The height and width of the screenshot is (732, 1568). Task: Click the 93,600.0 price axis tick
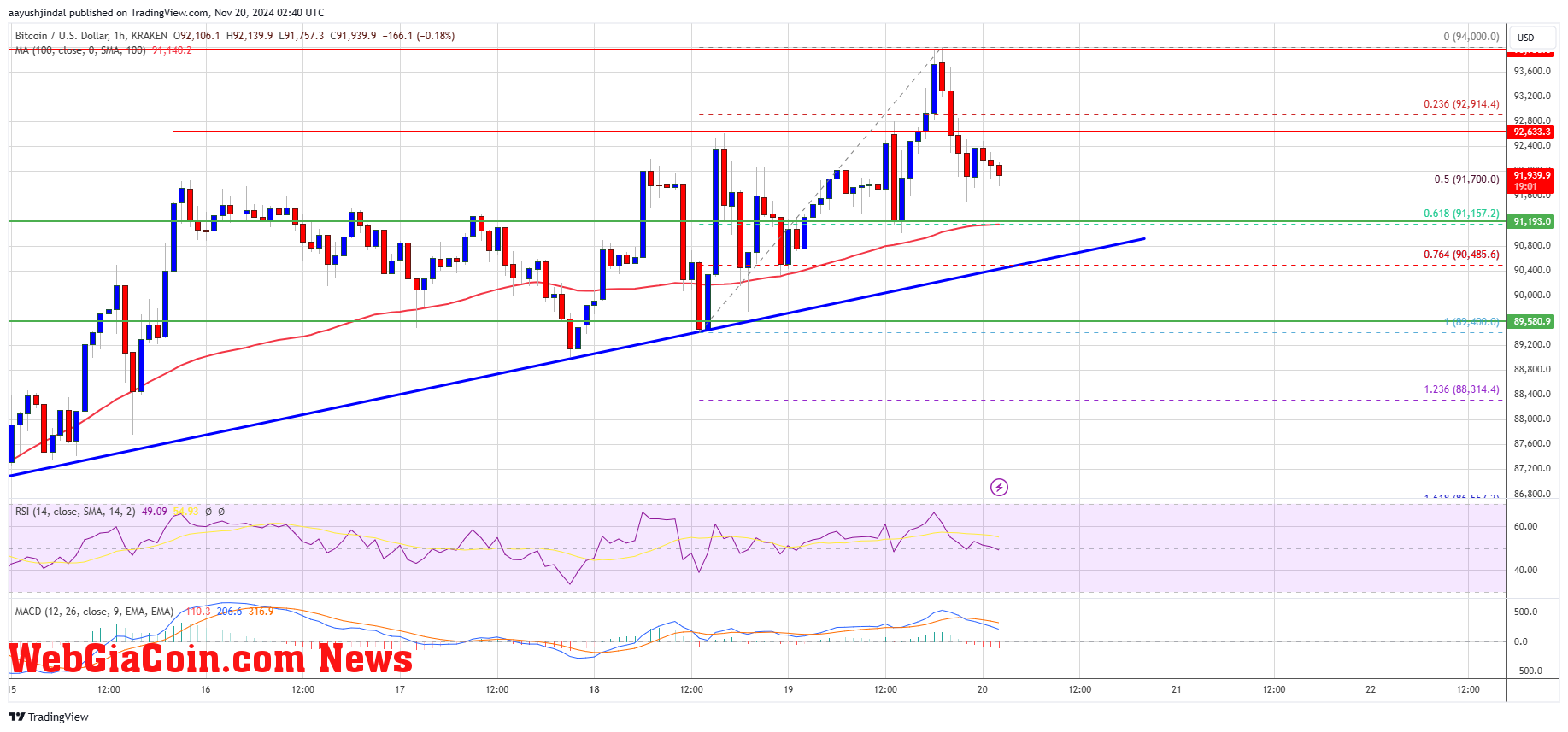coord(1532,72)
